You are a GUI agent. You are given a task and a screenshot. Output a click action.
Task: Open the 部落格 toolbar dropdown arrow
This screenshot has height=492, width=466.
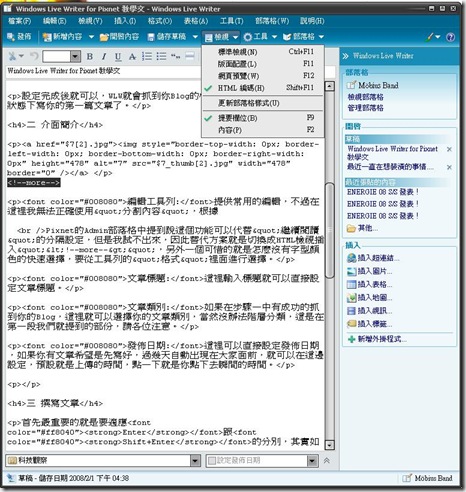[321, 37]
